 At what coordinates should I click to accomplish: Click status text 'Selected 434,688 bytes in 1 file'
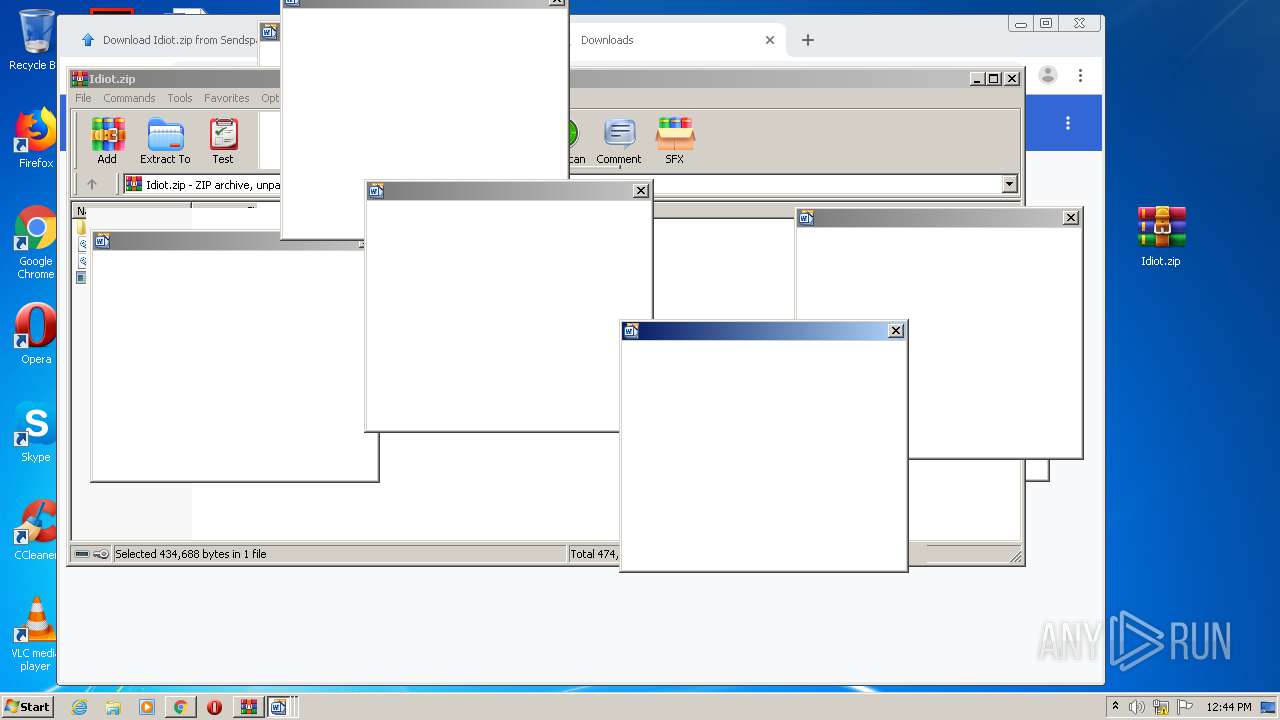191,554
